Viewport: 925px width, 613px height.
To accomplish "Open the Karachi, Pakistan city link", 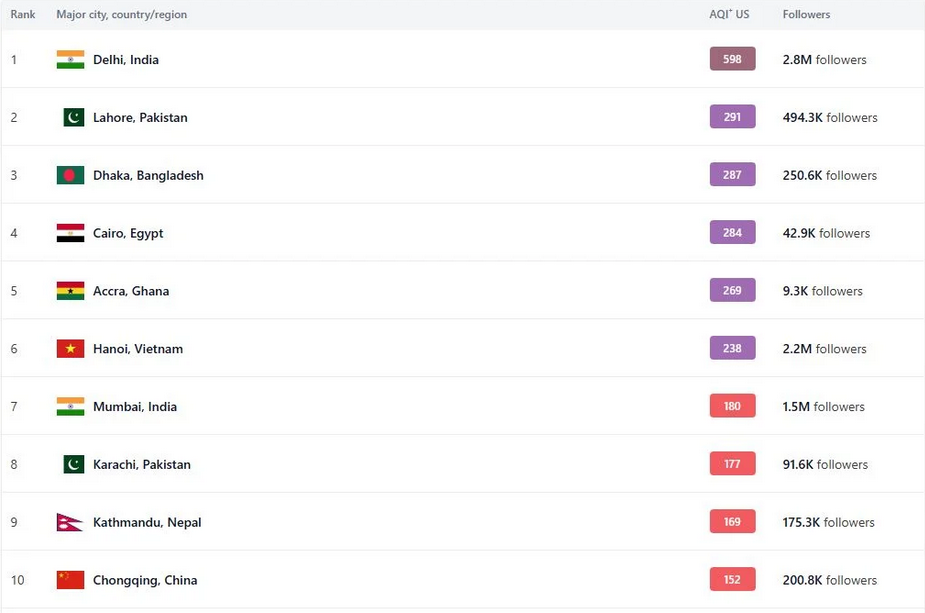I will click(x=142, y=464).
